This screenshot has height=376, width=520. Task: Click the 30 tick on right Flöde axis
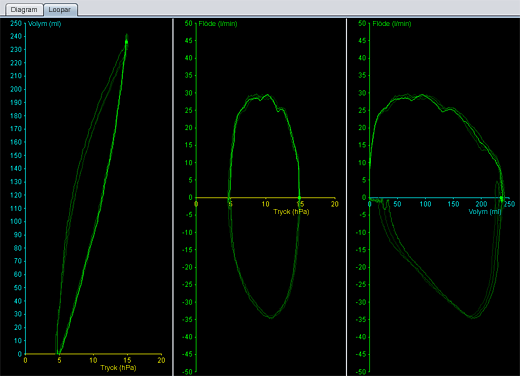click(x=362, y=93)
